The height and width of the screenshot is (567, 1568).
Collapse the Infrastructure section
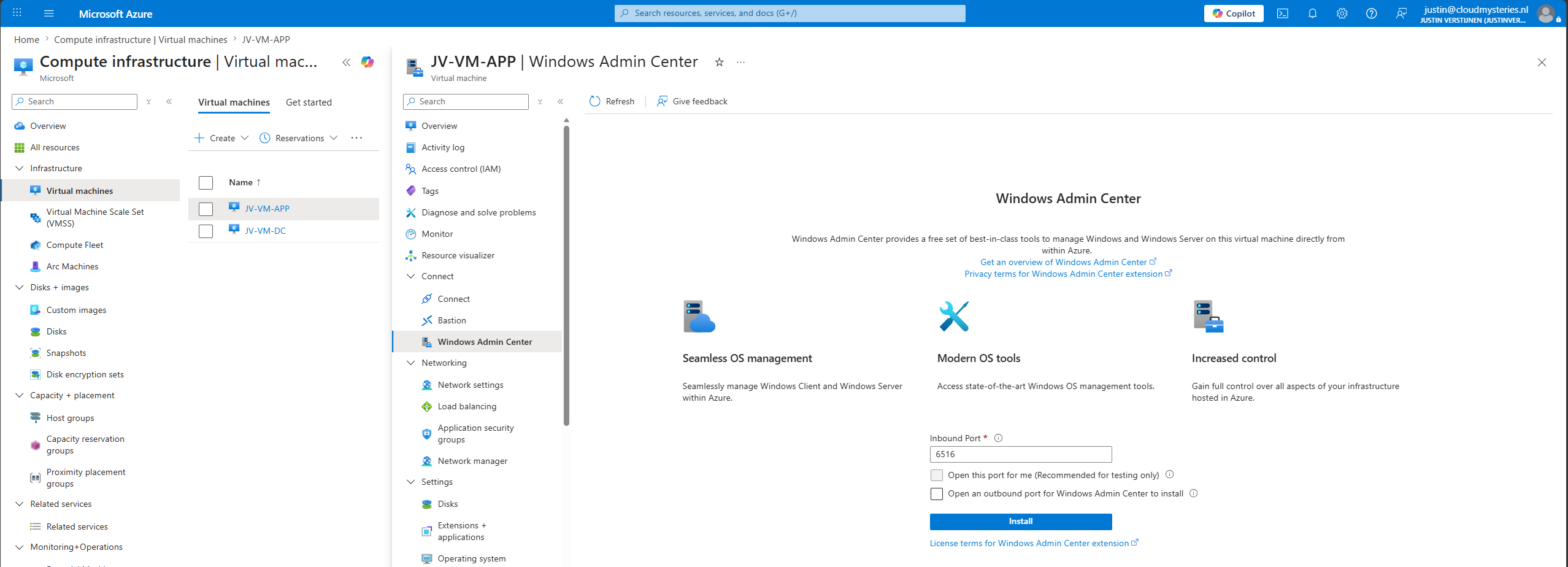pos(19,168)
